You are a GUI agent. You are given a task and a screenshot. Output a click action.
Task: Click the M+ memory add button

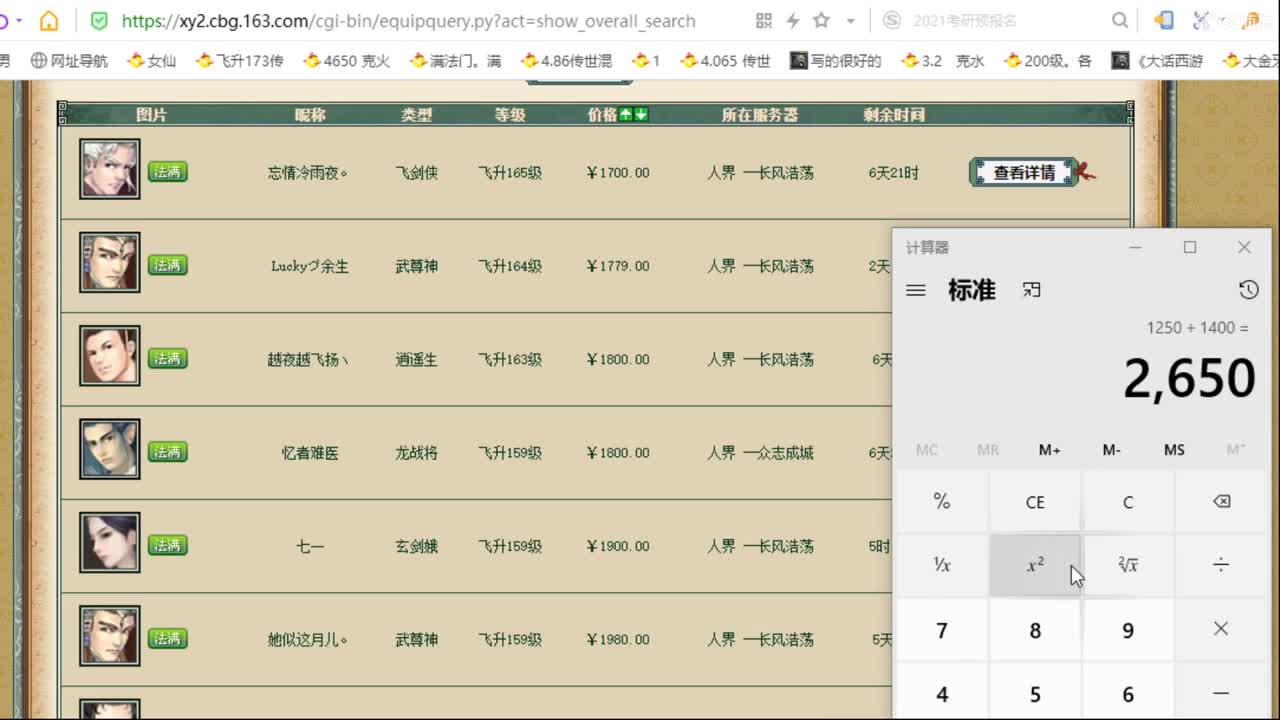[1049, 450]
